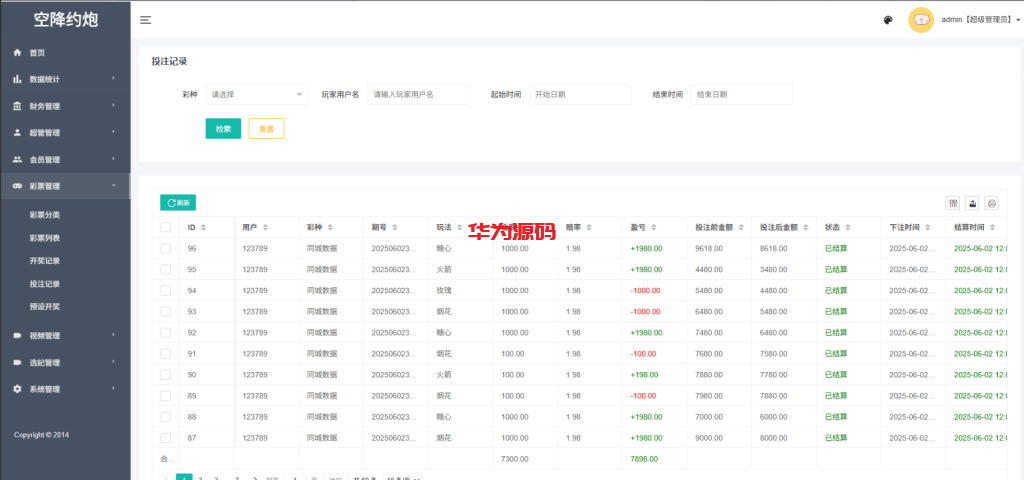Click the green 刷新 refresh button
The image size is (1024, 480).
[178, 203]
